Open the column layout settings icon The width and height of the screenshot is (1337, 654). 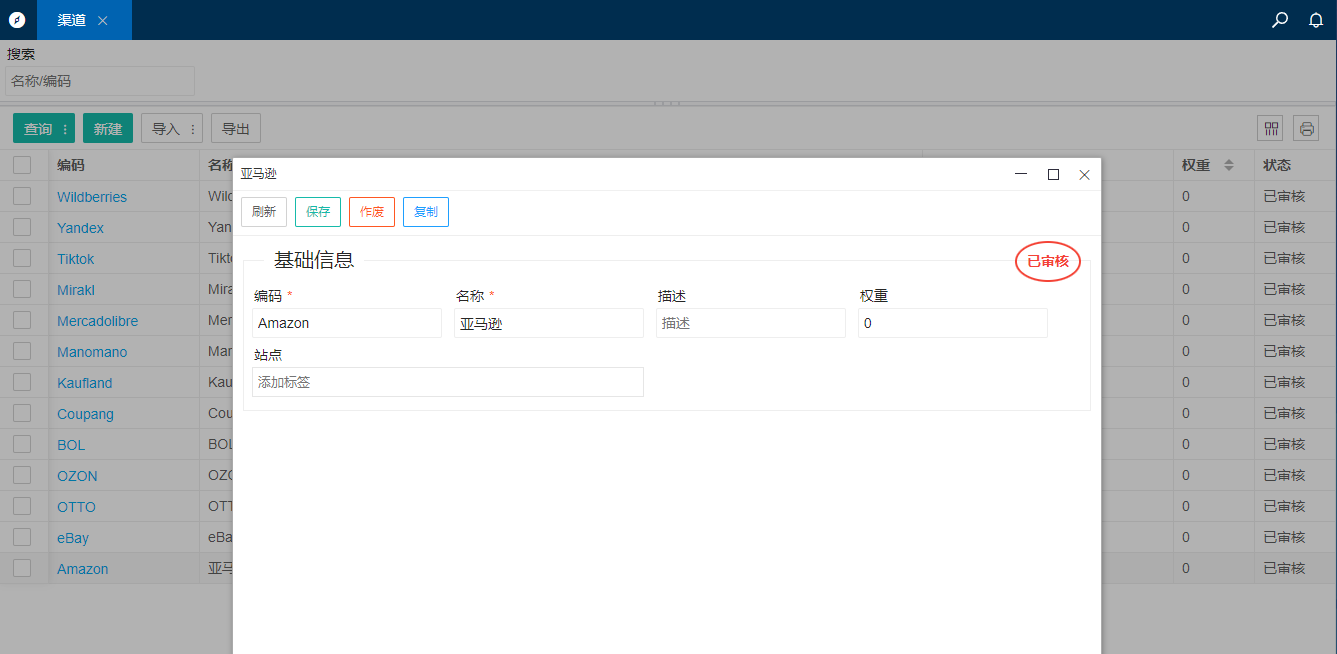[x=1271, y=128]
